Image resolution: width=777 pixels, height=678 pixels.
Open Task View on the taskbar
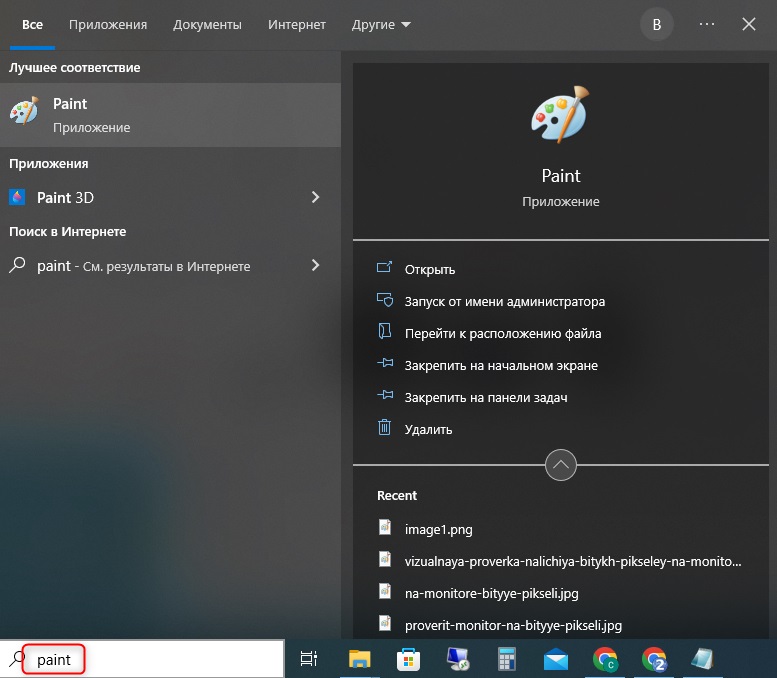309,659
